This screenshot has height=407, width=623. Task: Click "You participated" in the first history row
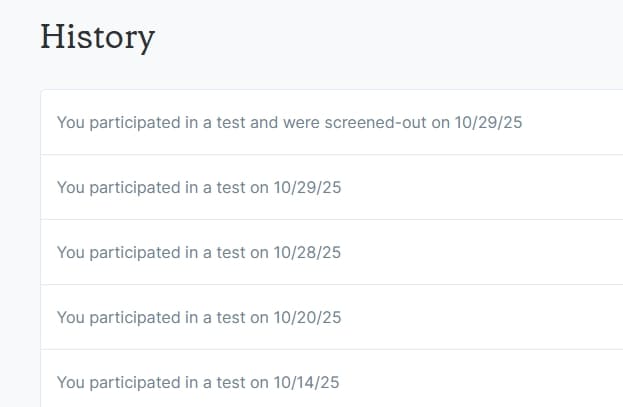(x=118, y=123)
